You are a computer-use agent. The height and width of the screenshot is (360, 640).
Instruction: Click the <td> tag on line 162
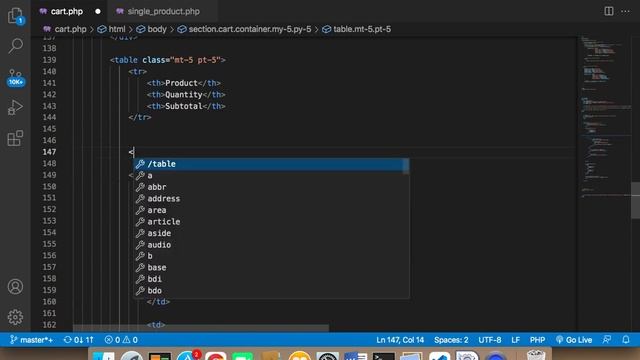[156, 325]
